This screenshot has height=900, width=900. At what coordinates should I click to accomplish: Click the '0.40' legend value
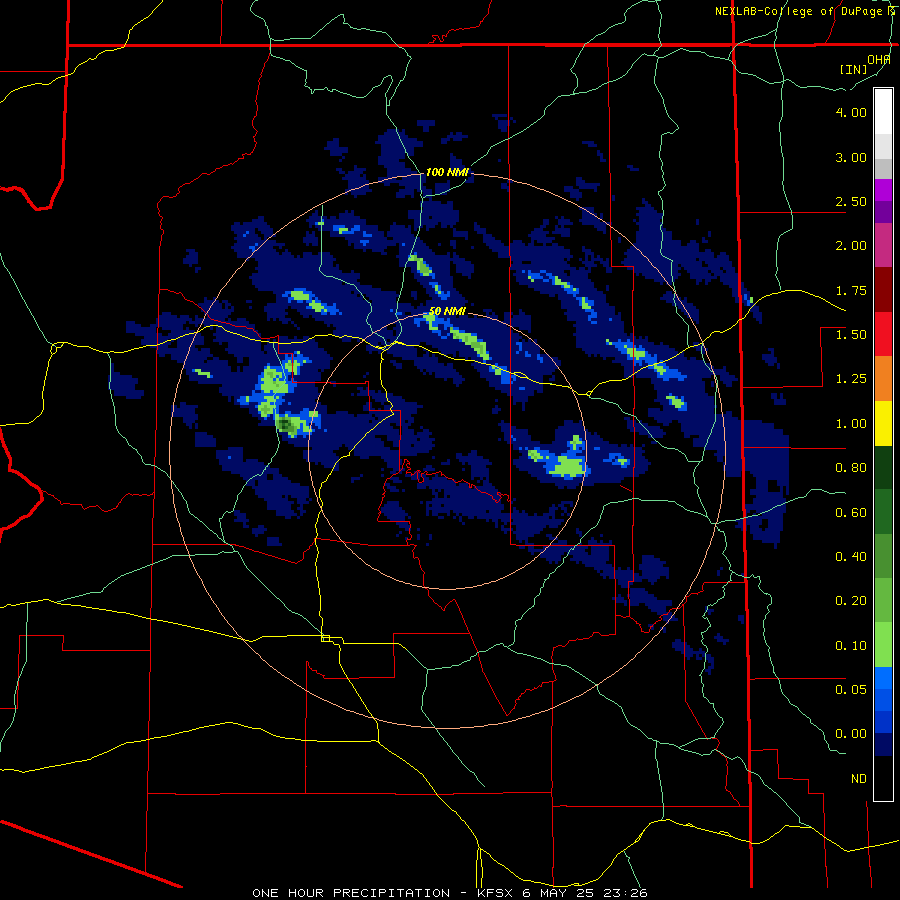click(851, 557)
